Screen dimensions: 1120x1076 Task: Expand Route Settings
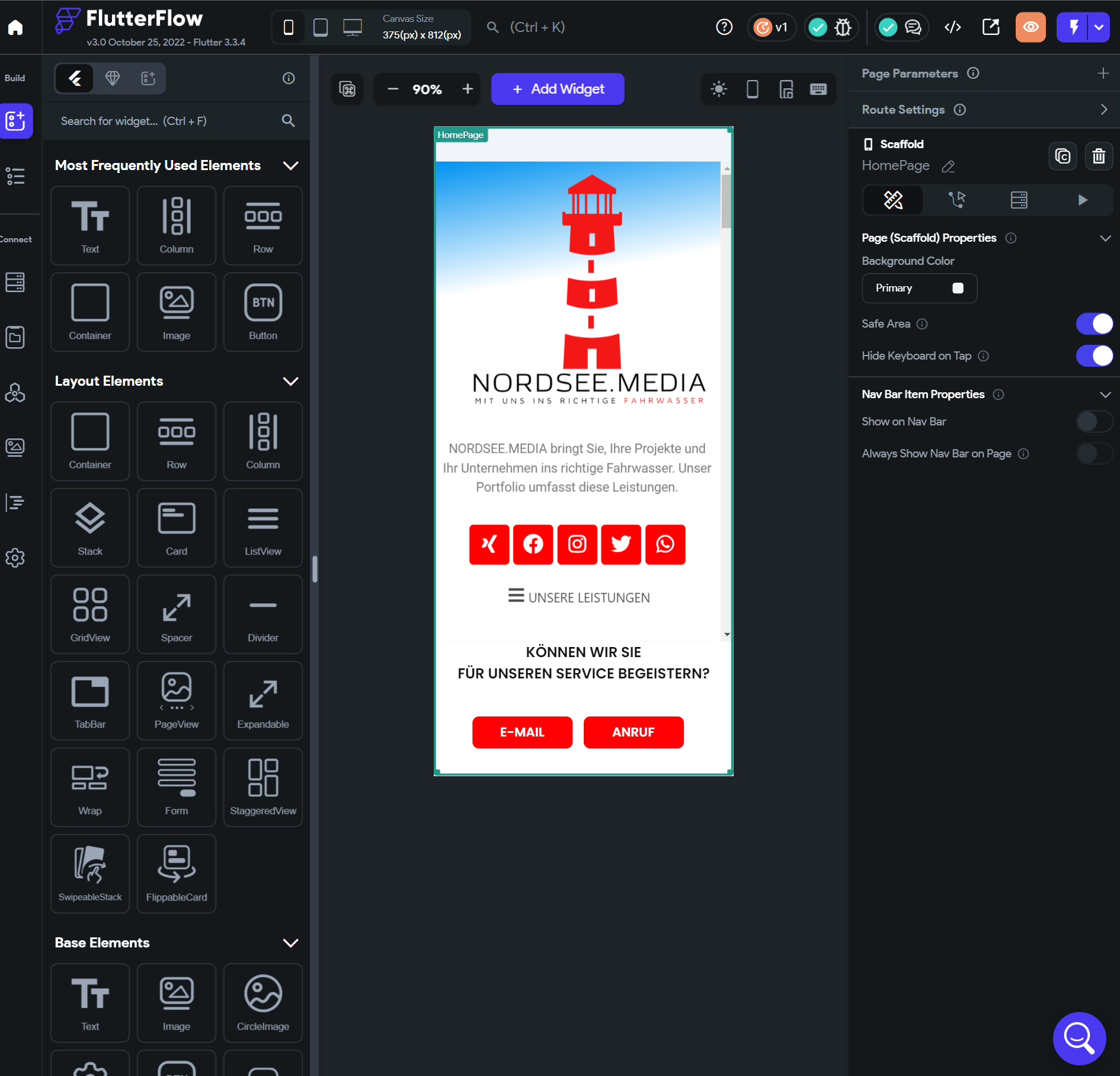1103,109
